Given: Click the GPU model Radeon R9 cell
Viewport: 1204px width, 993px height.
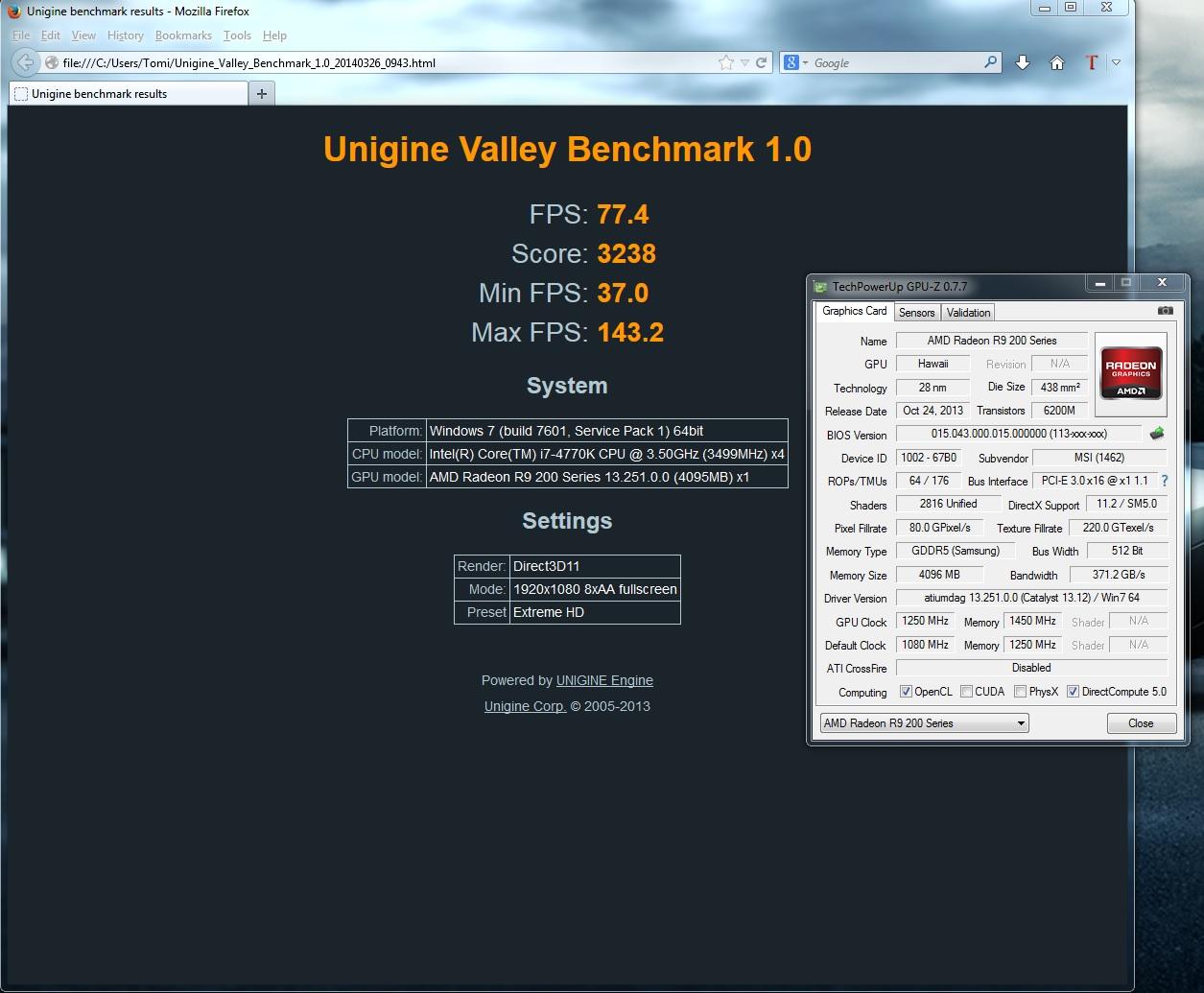Looking at the screenshot, I should click(607, 477).
